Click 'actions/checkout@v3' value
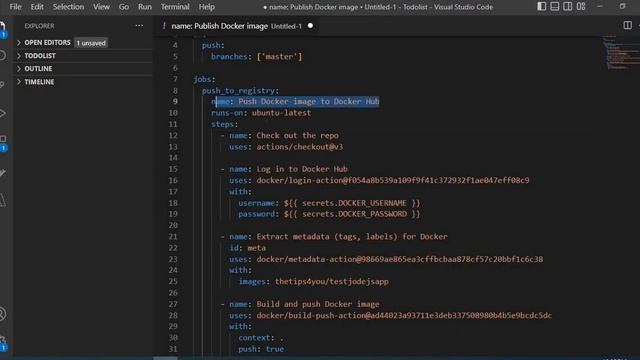Image resolution: width=640 pixels, height=360 pixels. [300, 147]
